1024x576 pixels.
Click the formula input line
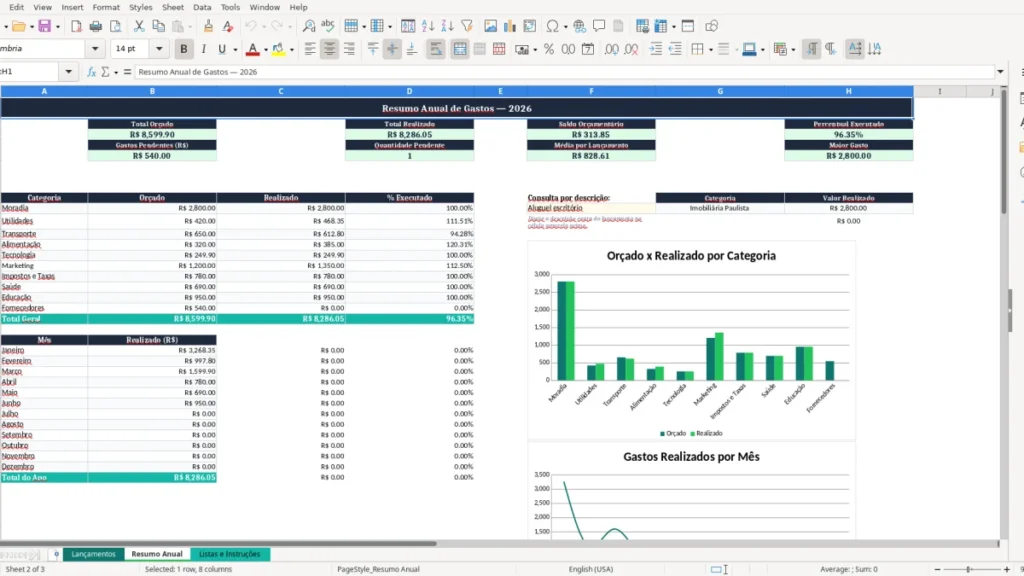(564, 72)
